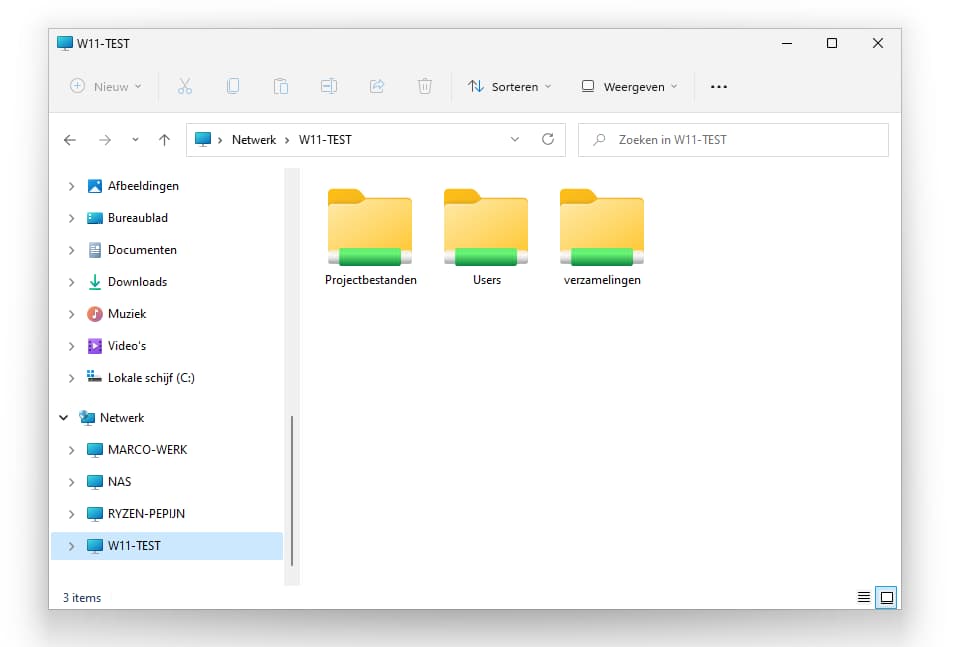
Task: Select the Projectbestanden shared folder
Action: 370,238
